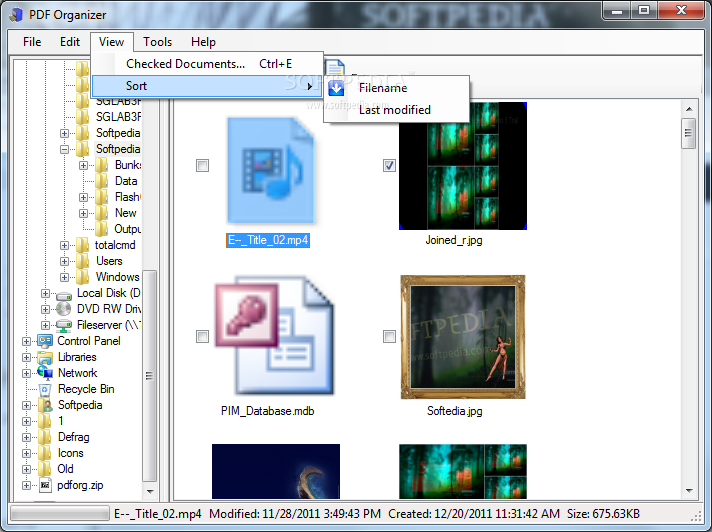Click the DVD RW Drive disc icon

[64, 309]
